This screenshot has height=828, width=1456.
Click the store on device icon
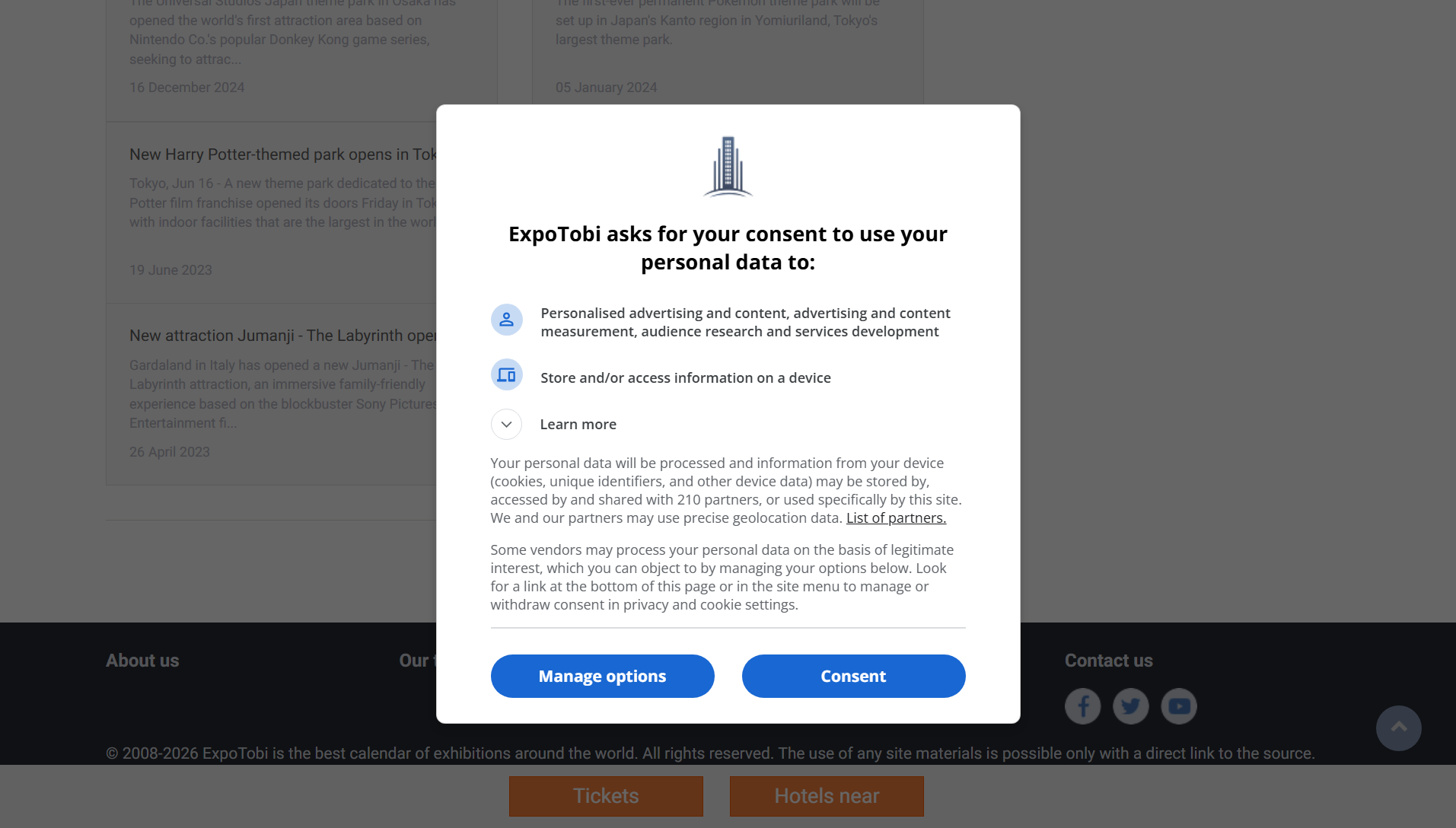[x=506, y=375]
